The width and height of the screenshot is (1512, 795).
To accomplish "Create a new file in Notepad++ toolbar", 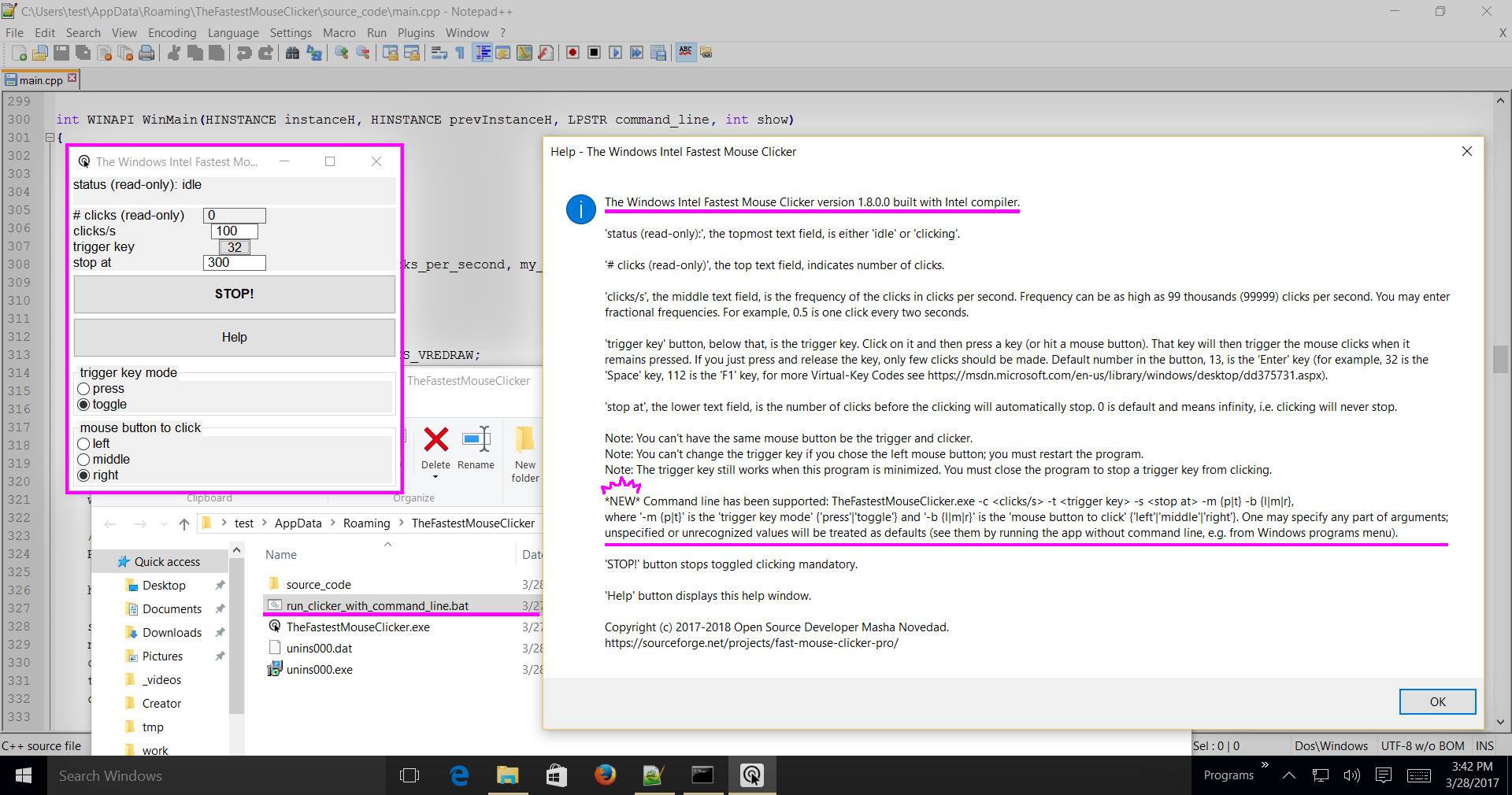I will pos(19,53).
